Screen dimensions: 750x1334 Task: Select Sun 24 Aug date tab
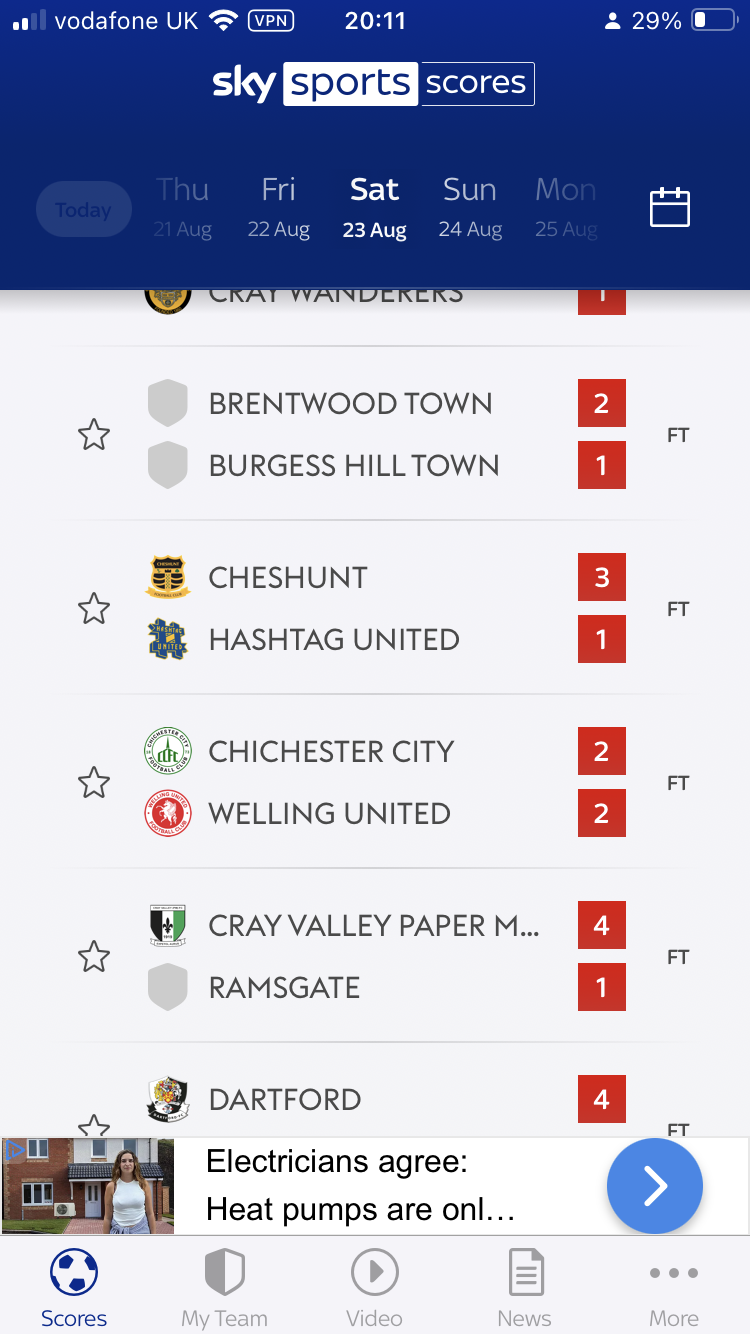470,207
